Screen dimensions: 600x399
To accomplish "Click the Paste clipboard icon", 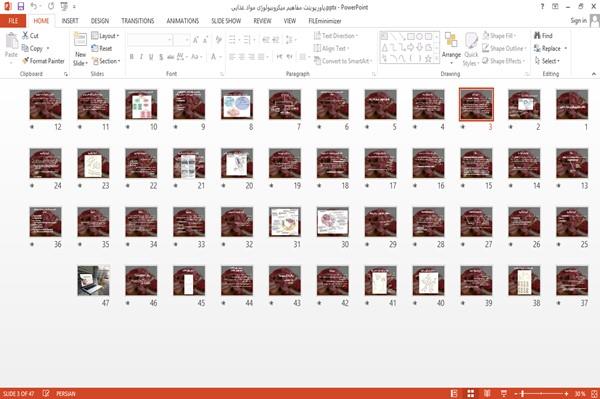I will pos(11,41).
